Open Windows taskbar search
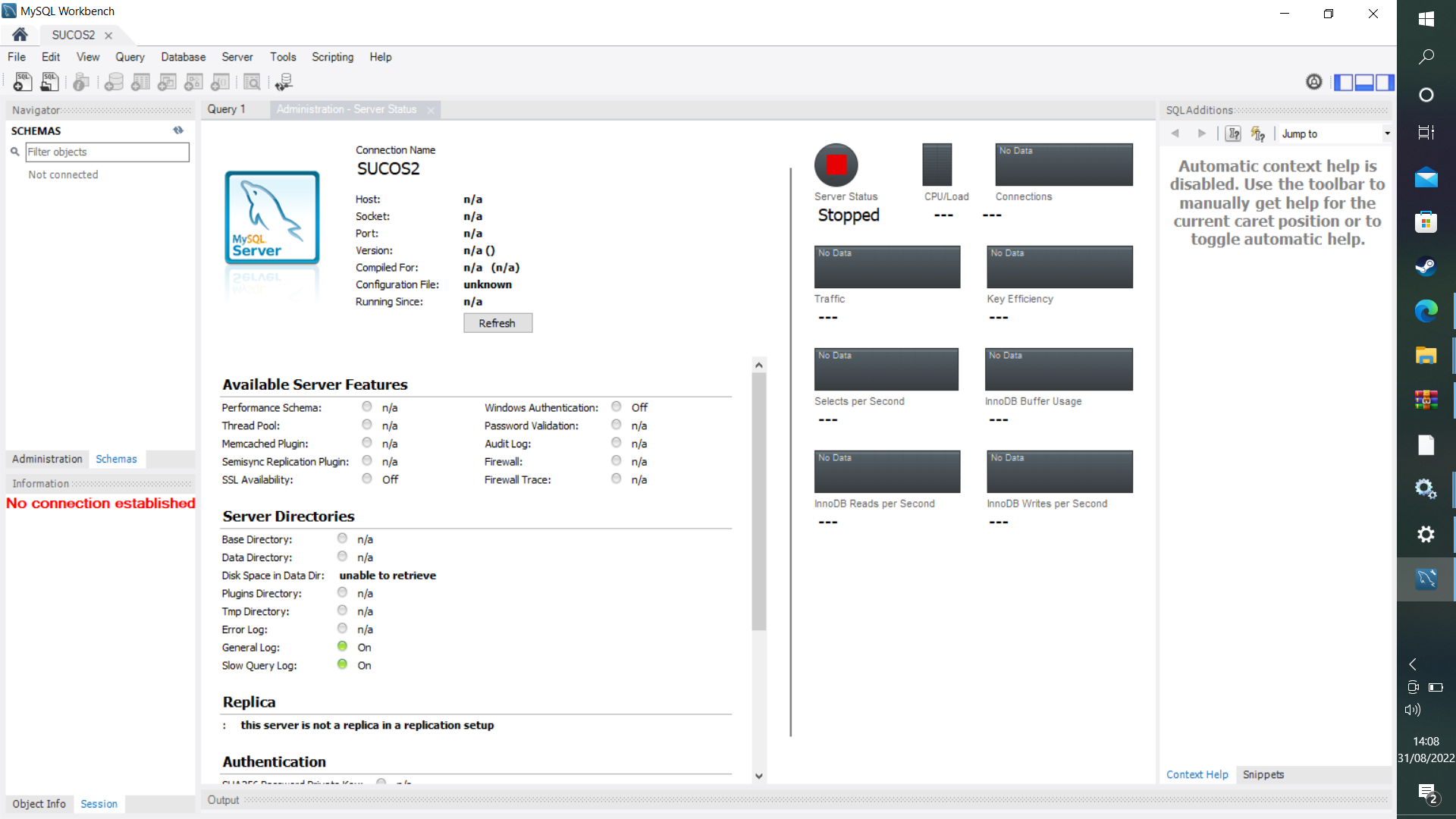The image size is (1456, 819). click(1426, 57)
